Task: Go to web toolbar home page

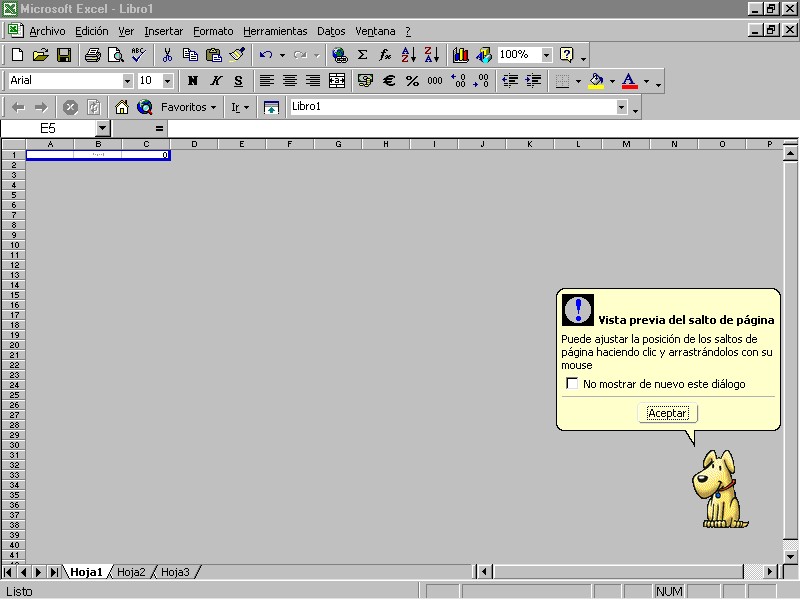Action: (121, 107)
